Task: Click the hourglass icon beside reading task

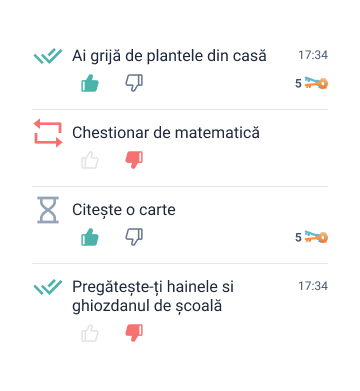Action: 48,210
